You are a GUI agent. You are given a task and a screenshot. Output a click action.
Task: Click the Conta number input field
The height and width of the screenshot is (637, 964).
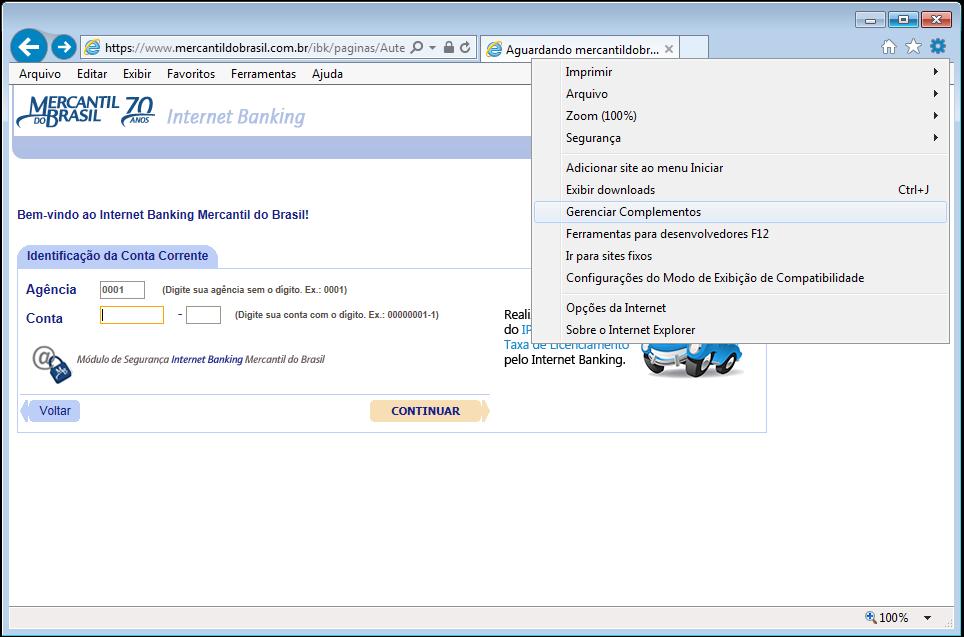point(132,315)
